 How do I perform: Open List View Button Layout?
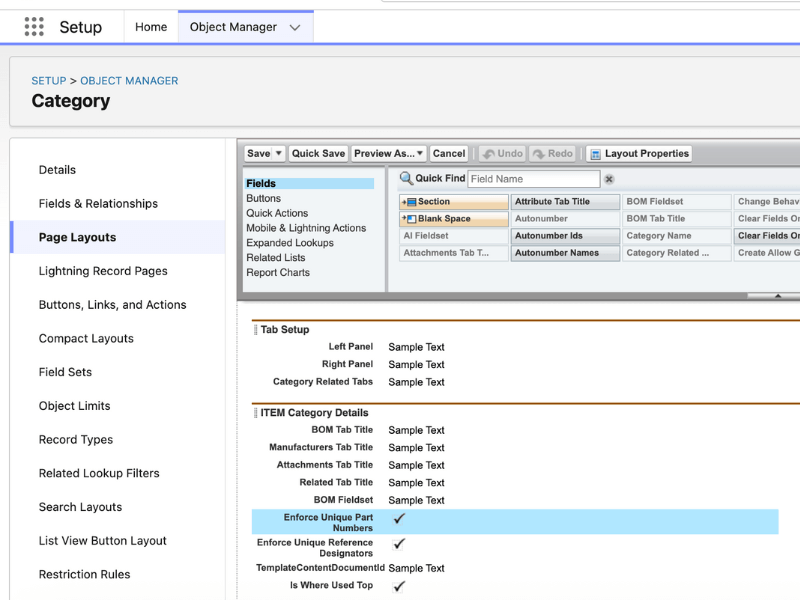tap(103, 540)
